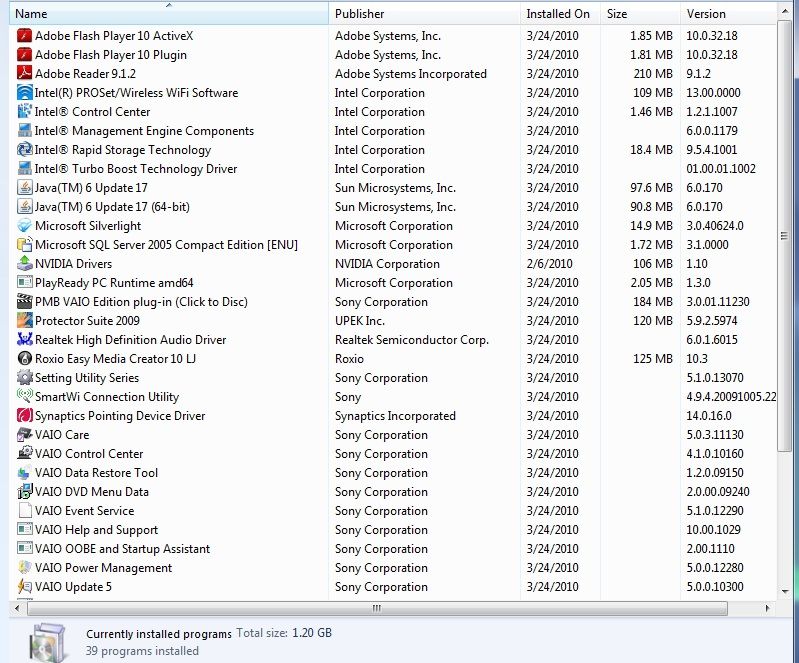Click version 01.00.01.1002 cell
This screenshot has width=799, height=663.
721,169
